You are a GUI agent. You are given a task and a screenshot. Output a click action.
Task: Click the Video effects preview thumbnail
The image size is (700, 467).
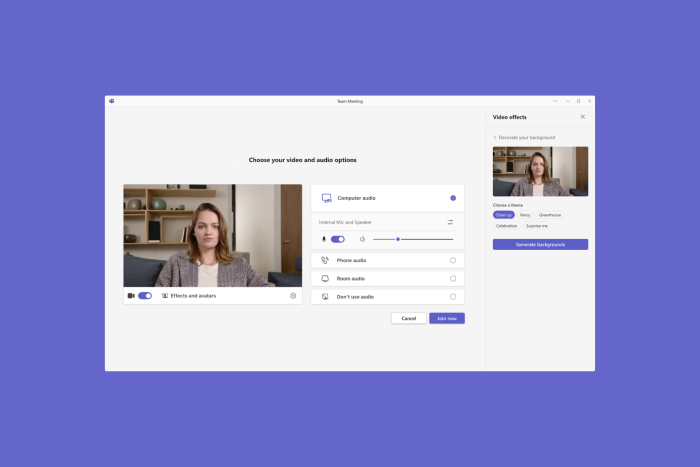tap(541, 171)
